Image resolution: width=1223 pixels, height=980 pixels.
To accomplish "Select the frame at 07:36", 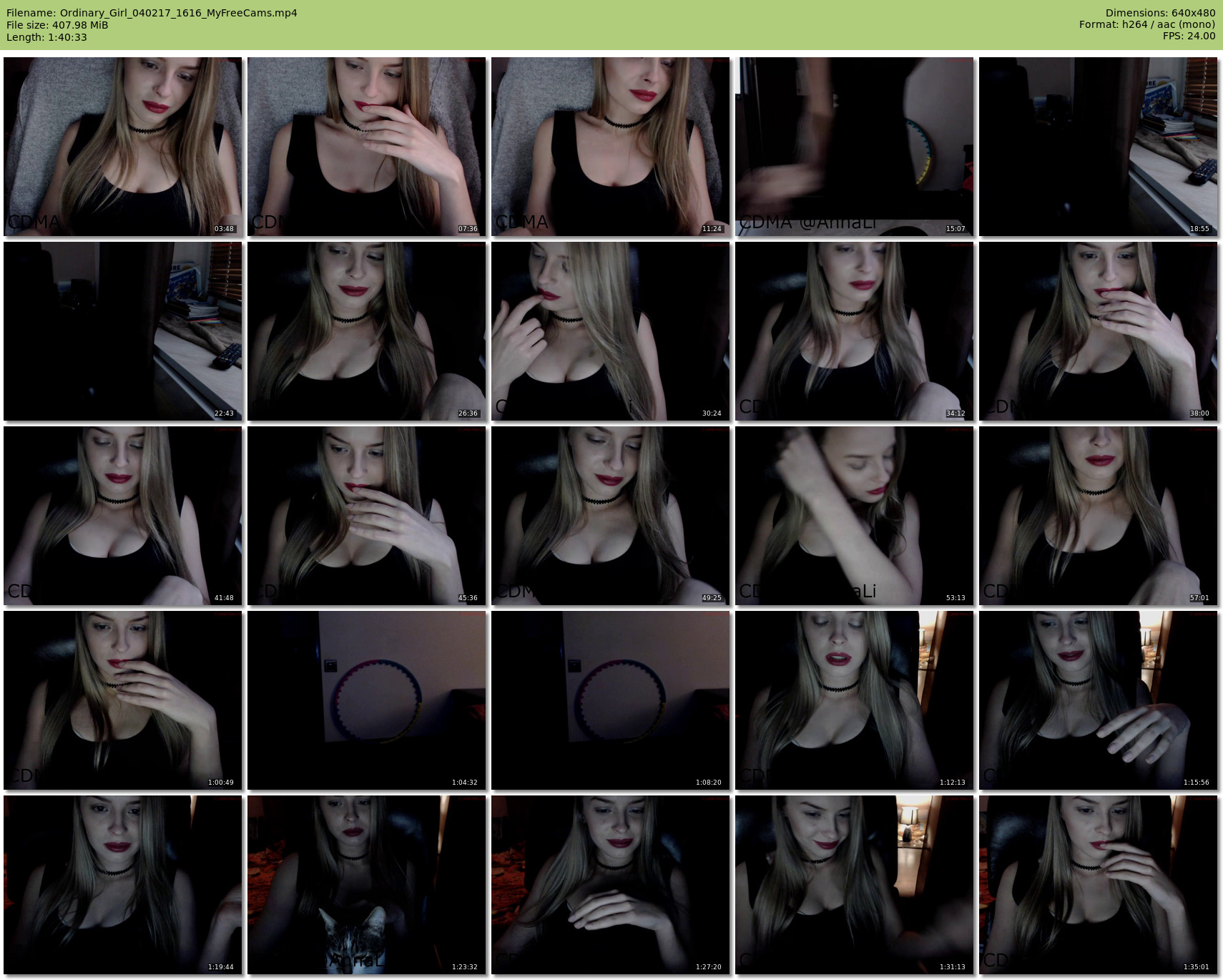I will pyautogui.click(x=366, y=147).
